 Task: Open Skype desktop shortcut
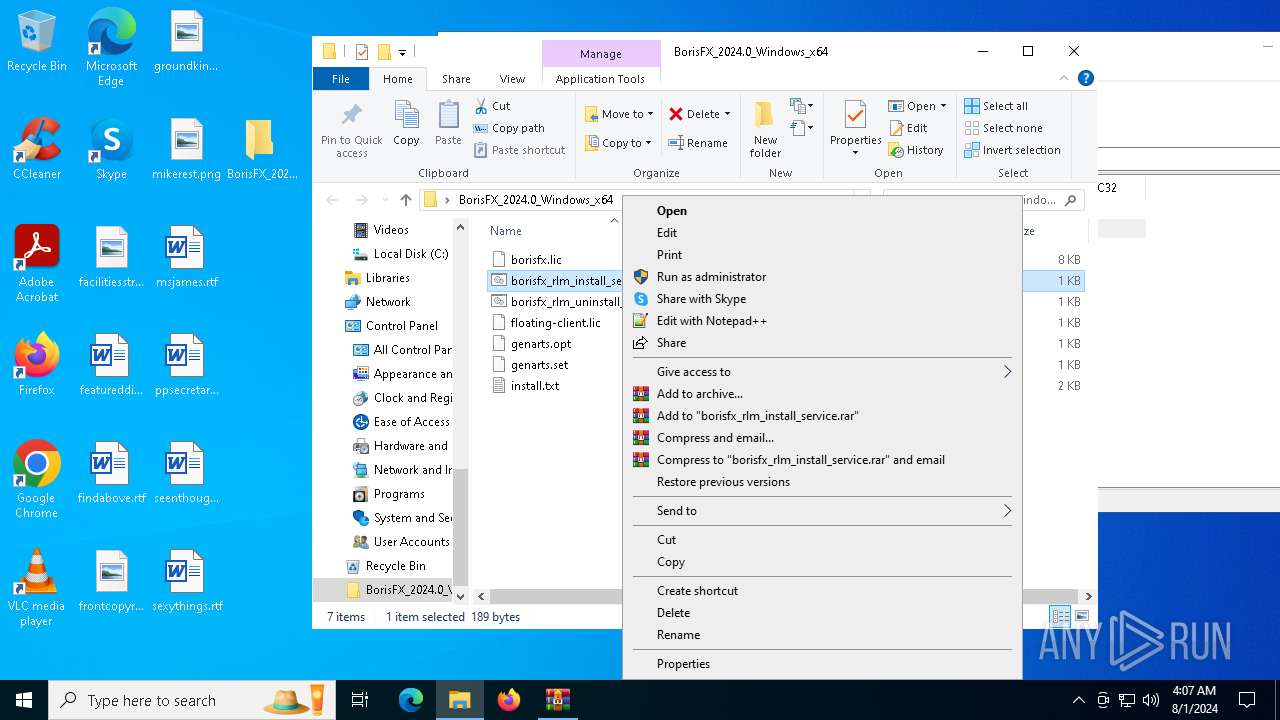tap(111, 149)
